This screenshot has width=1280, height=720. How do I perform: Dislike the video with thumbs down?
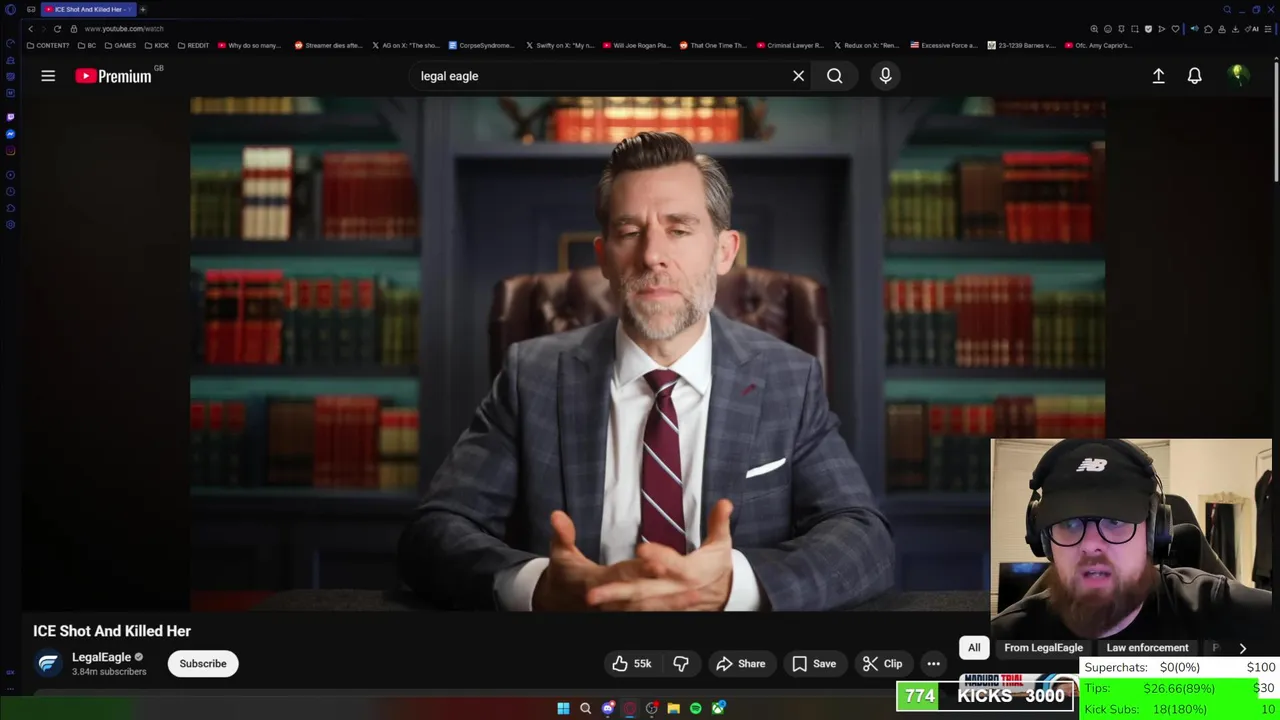(x=681, y=664)
